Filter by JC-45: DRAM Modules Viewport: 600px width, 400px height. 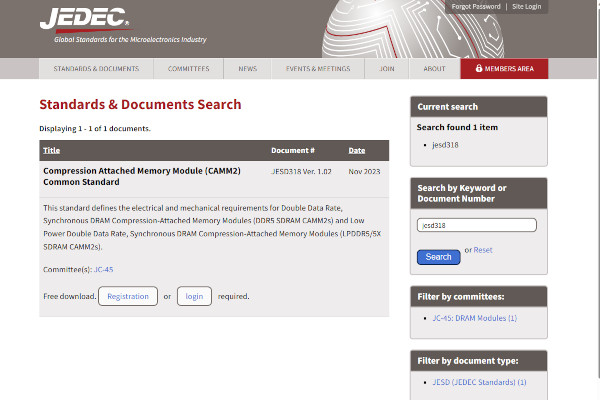point(474,318)
